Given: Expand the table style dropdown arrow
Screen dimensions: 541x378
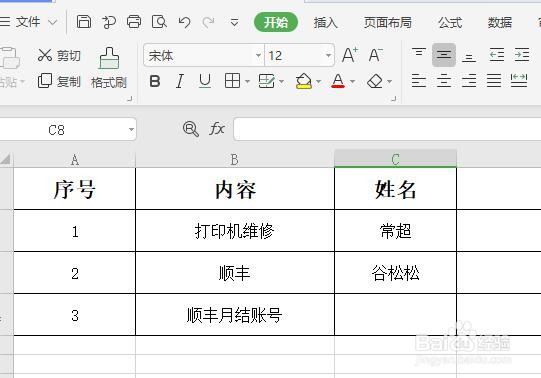Looking at the screenshot, I should click(x=282, y=82).
